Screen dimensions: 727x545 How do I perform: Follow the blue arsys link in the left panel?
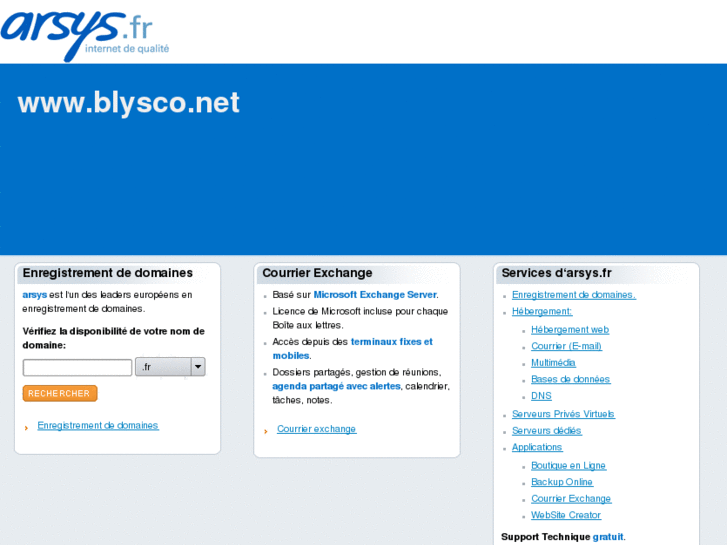tap(35, 295)
